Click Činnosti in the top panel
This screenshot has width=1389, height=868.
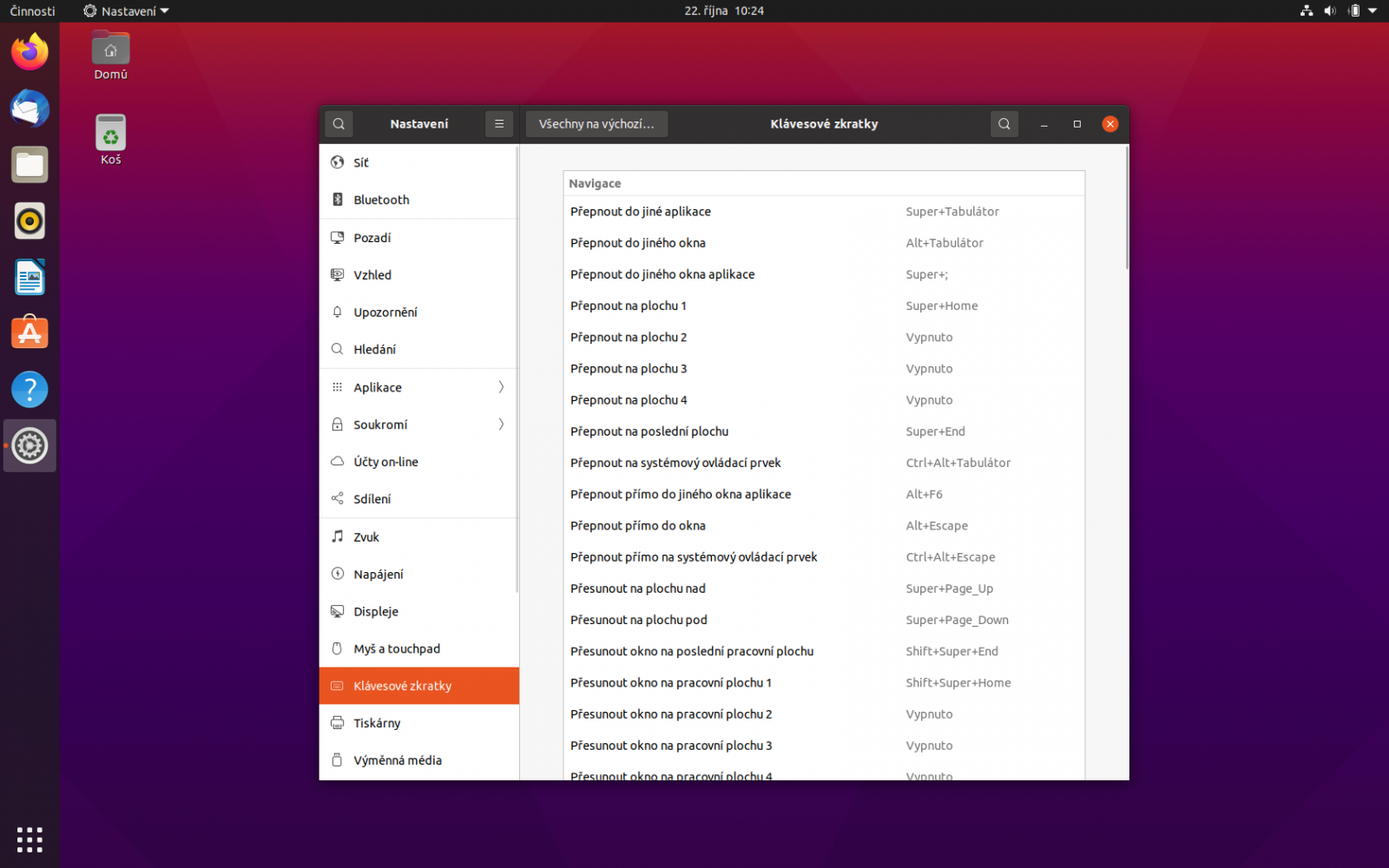coord(32,10)
